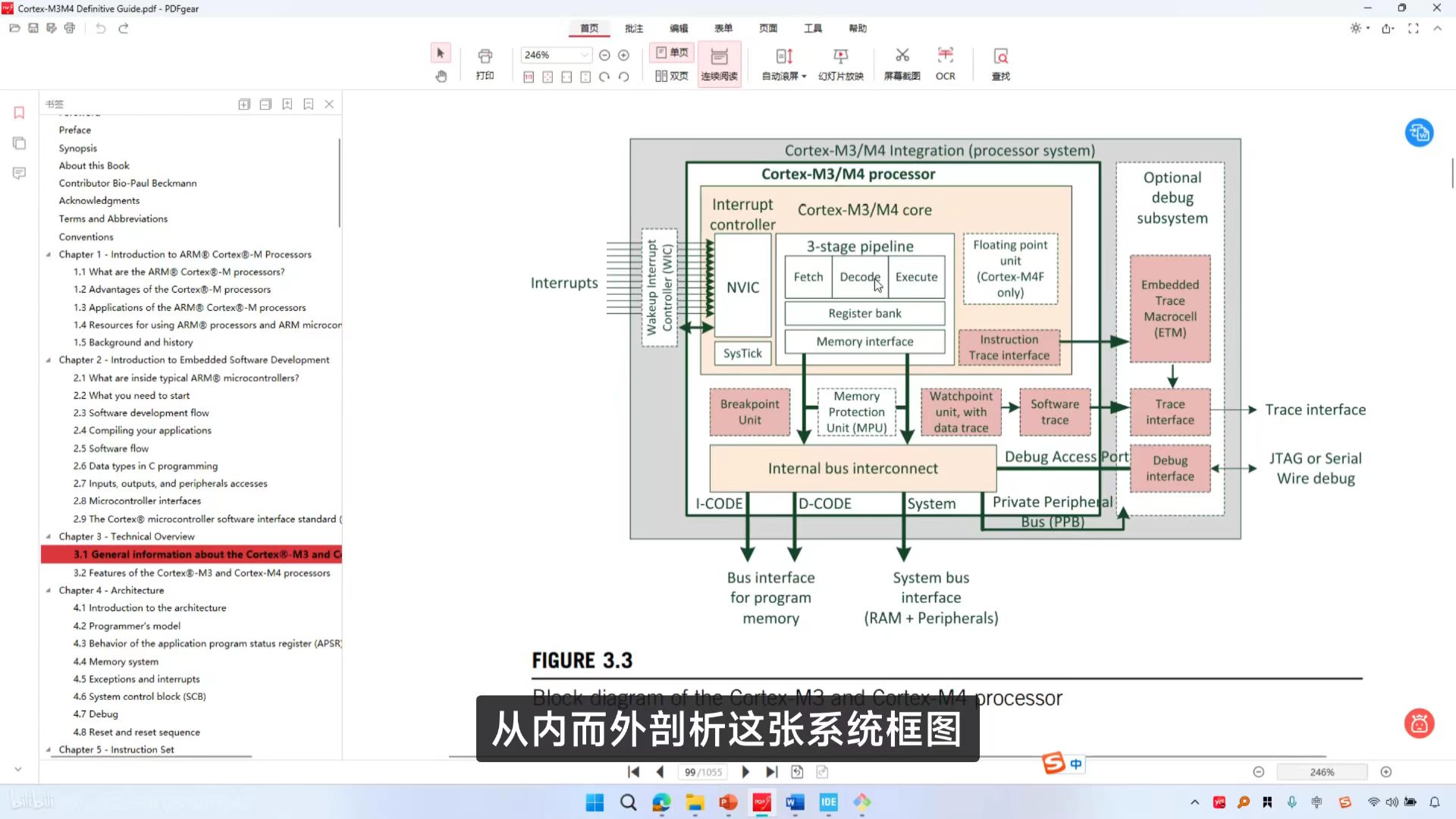Jump to the last page
The height and width of the screenshot is (819, 1456).
tap(771, 772)
